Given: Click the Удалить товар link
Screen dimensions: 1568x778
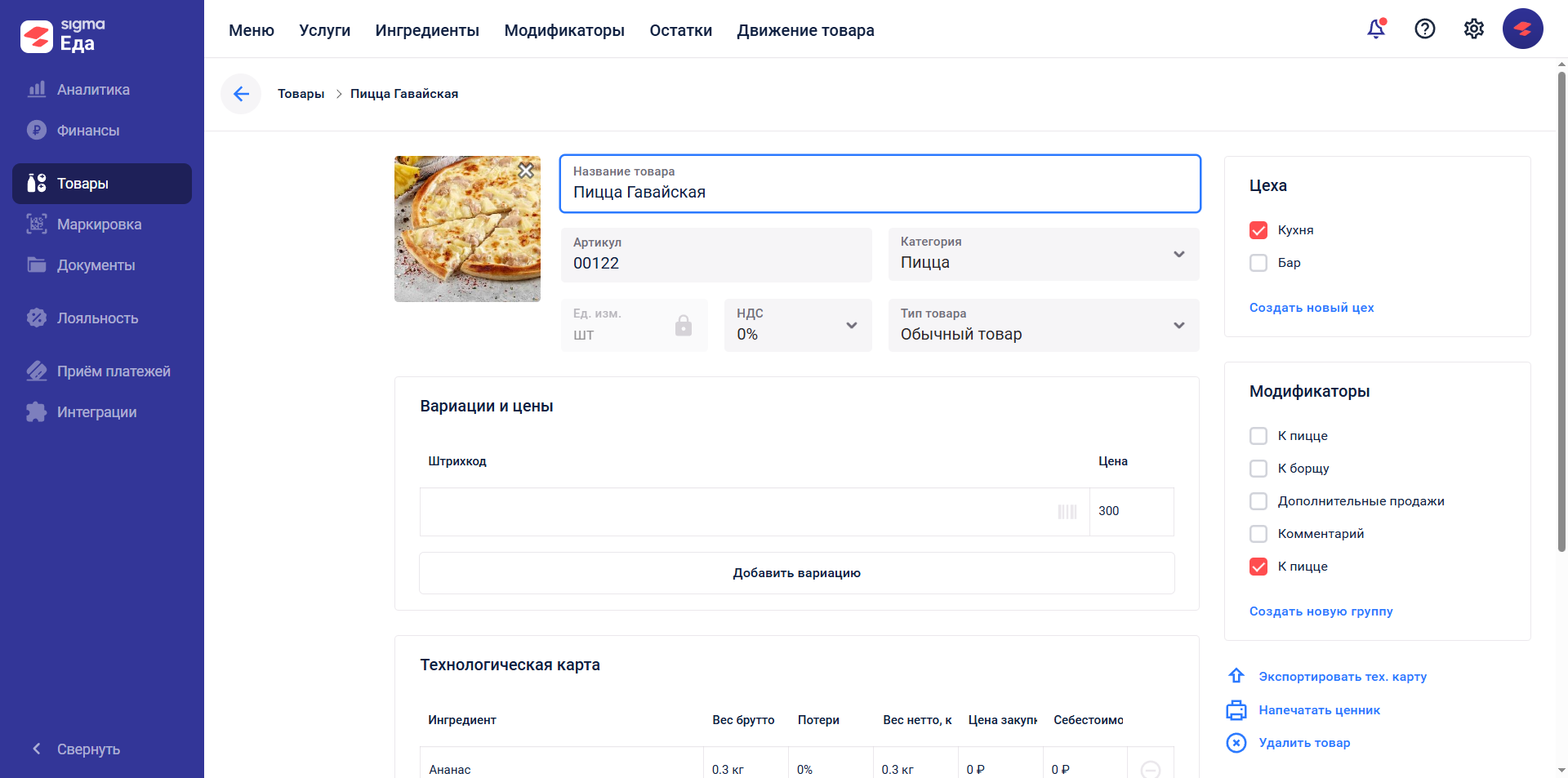Looking at the screenshot, I should (1304, 743).
